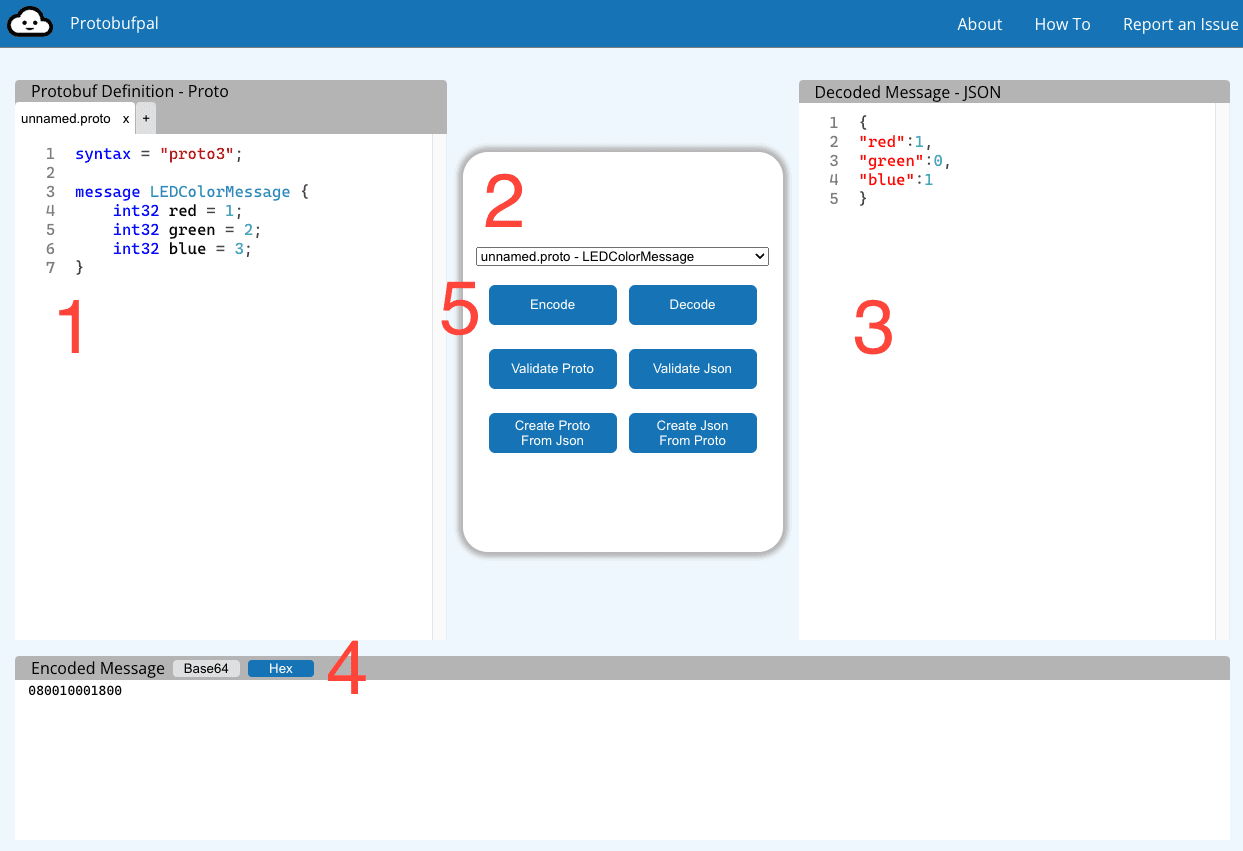Image resolution: width=1243 pixels, height=851 pixels.
Task: Click line 4 in the JSON editor
Action: pyautogui.click(x=893, y=180)
